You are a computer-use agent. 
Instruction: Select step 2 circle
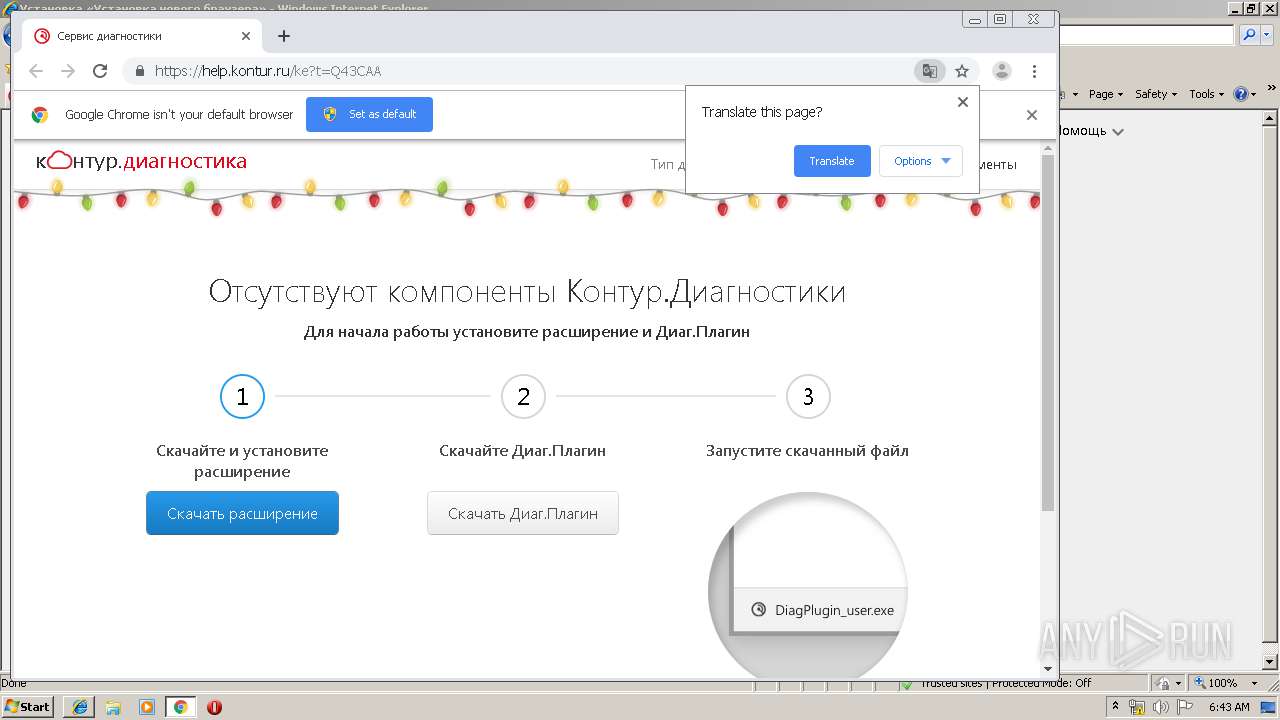coord(523,397)
